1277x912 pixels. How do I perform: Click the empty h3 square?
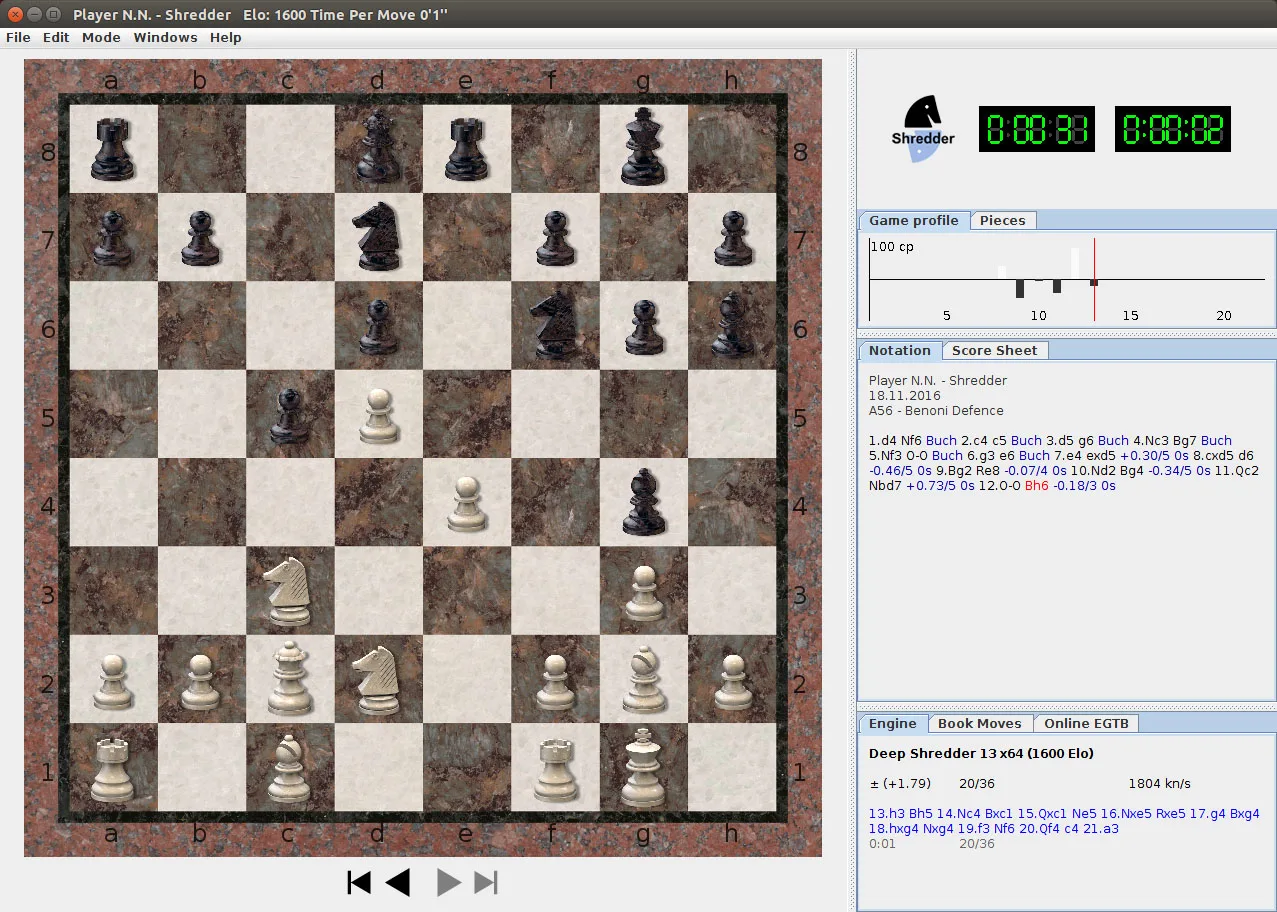tap(731, 591)
